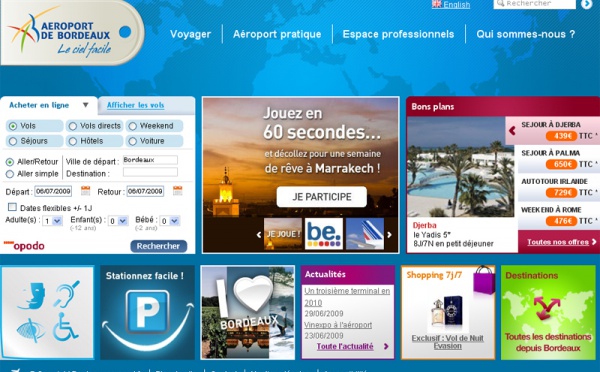Viewport: 600px width, 372px height.
Task: Click the Ville de départ field
Action: pyautogui.click(x=150, y=160)
